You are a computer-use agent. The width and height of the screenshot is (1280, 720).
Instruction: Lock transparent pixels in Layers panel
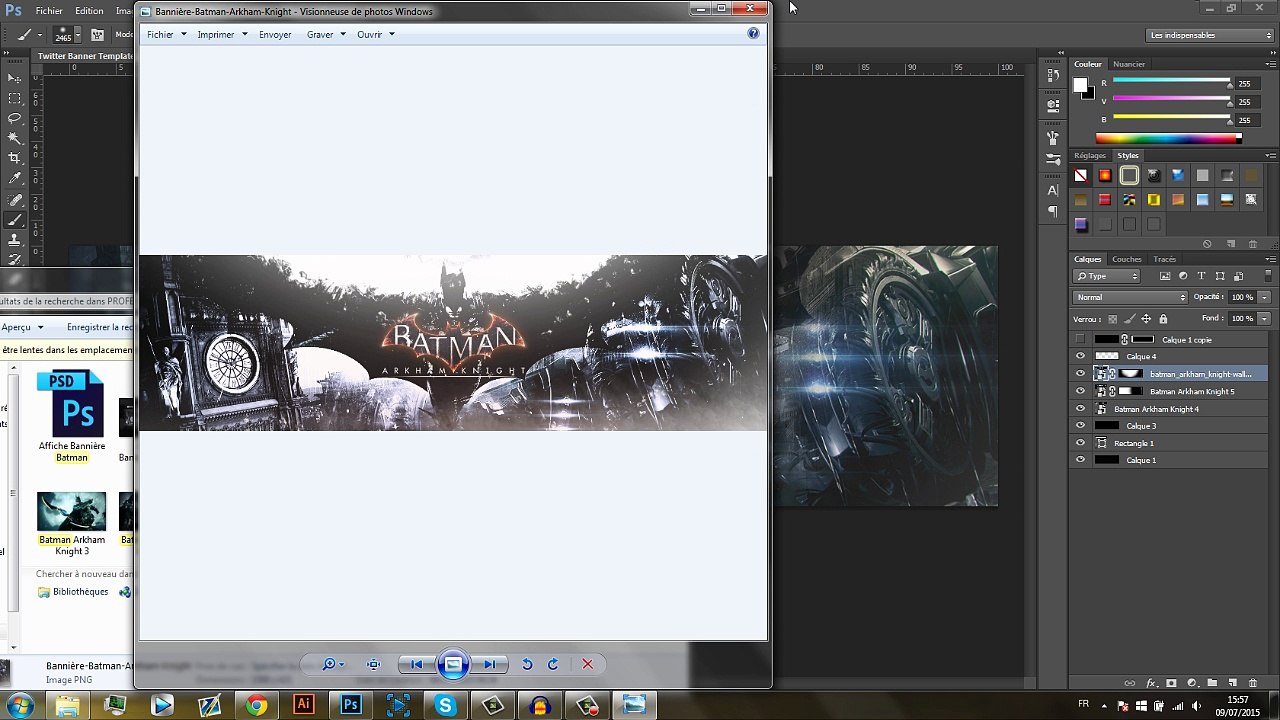[1112, 319]
